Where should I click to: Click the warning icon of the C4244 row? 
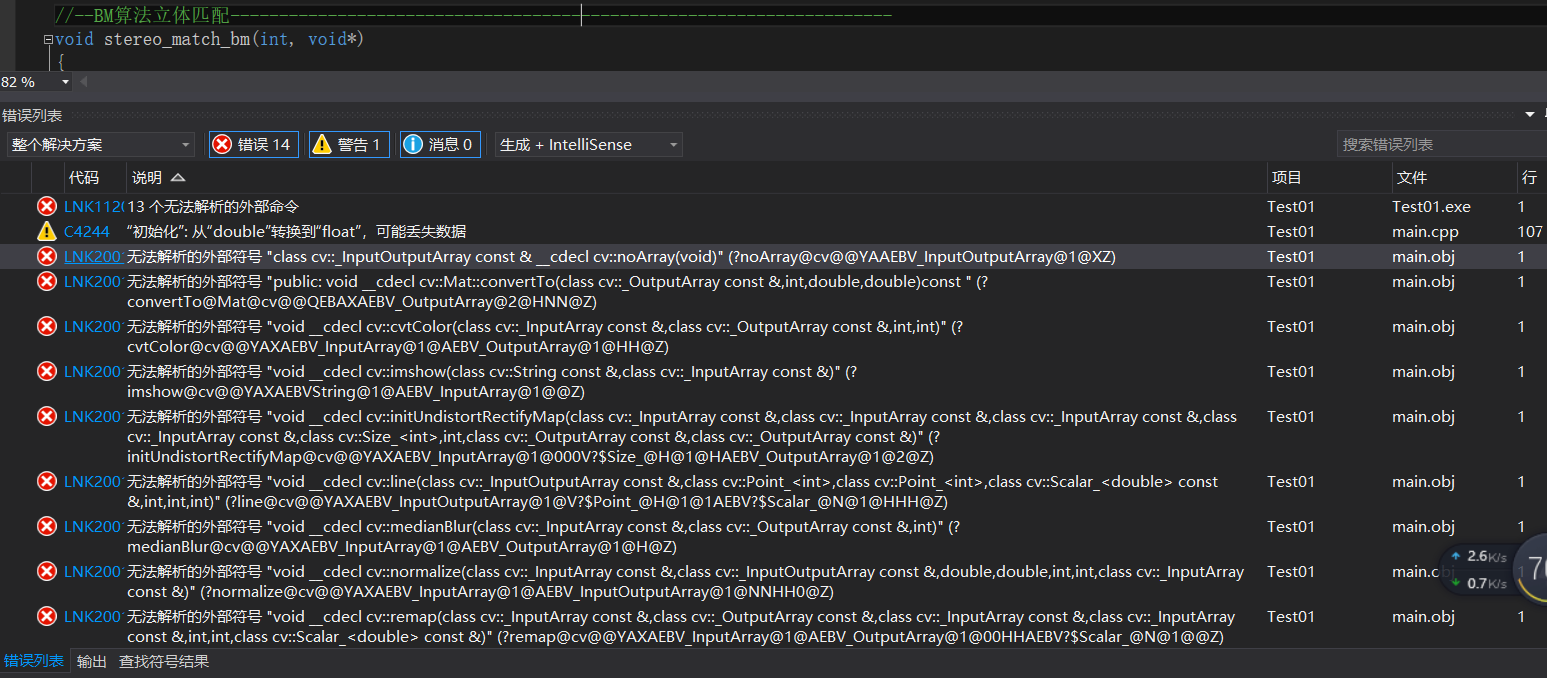point(46,232)
